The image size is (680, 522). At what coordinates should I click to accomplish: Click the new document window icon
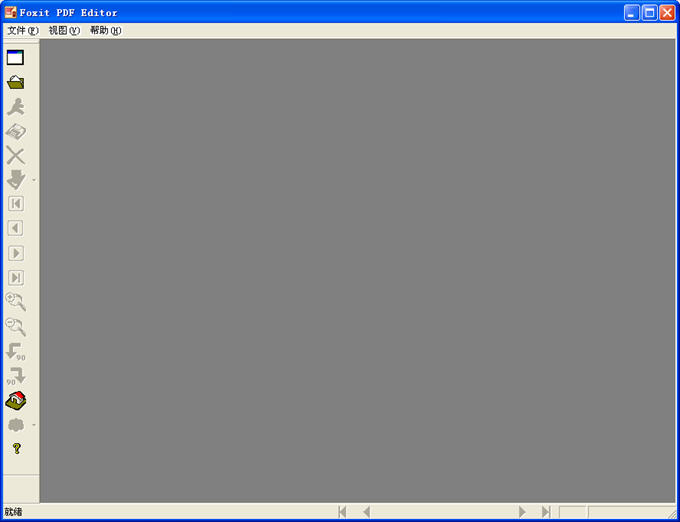pyautogui.click(x=15, y=58)
